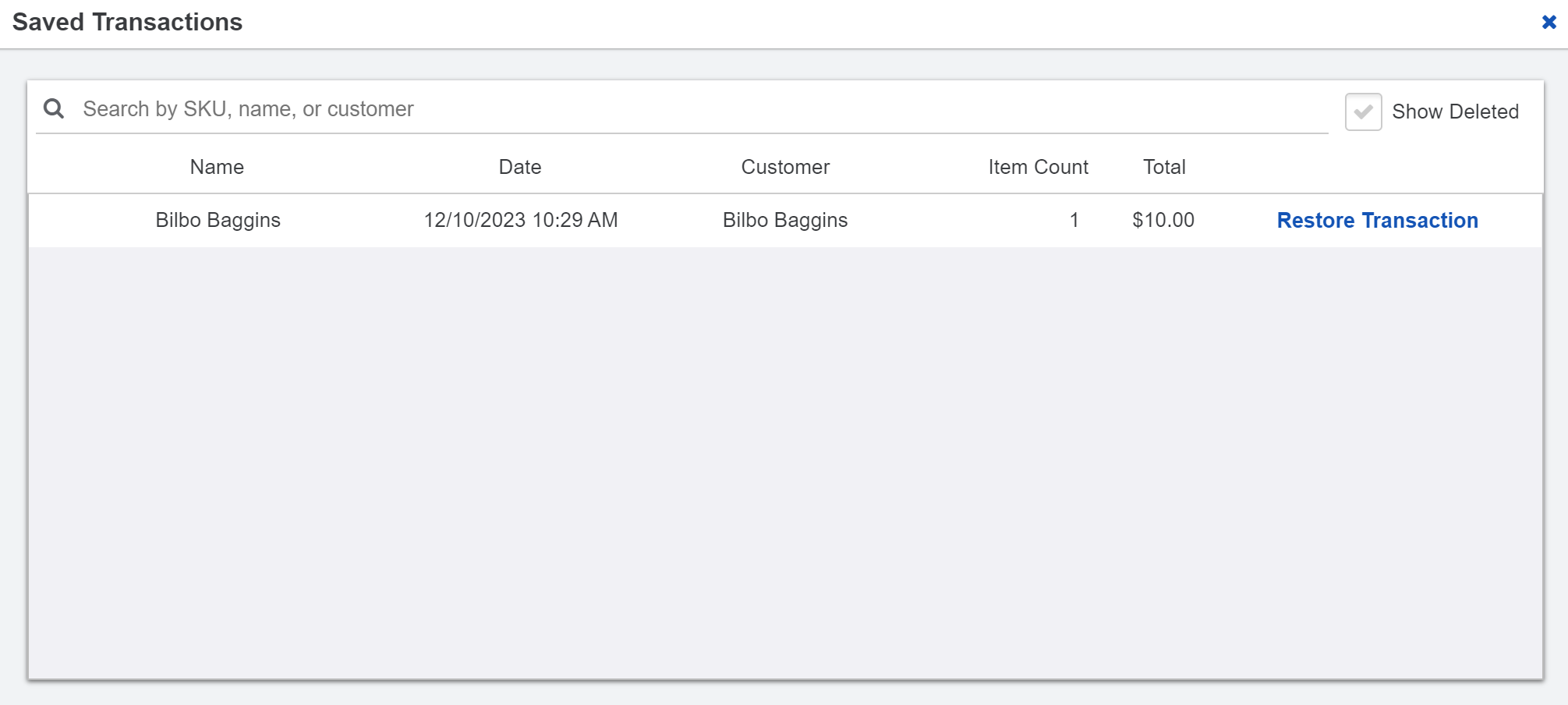
Task: Click the Name column header
Action: pyautogui.click(x=217, y=167)
